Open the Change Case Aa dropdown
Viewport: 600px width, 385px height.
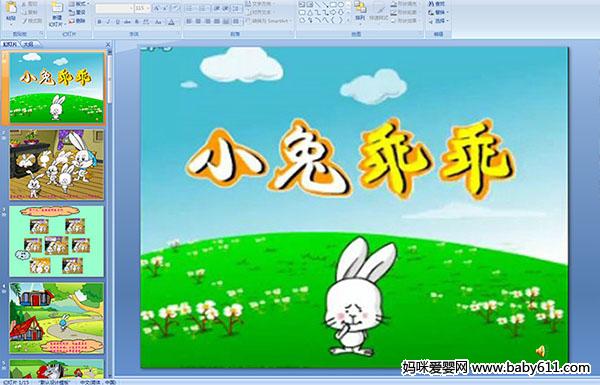pos(158,22)
